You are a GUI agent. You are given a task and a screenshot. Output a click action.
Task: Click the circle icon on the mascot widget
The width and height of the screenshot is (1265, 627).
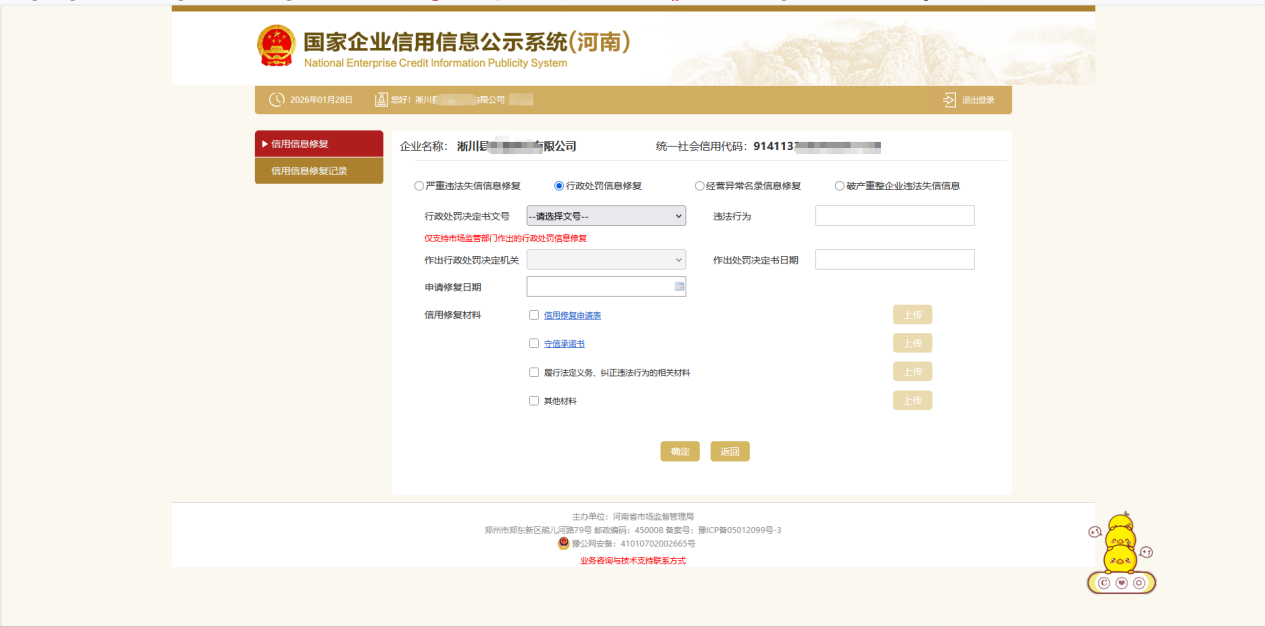[x=1139, y=583]
